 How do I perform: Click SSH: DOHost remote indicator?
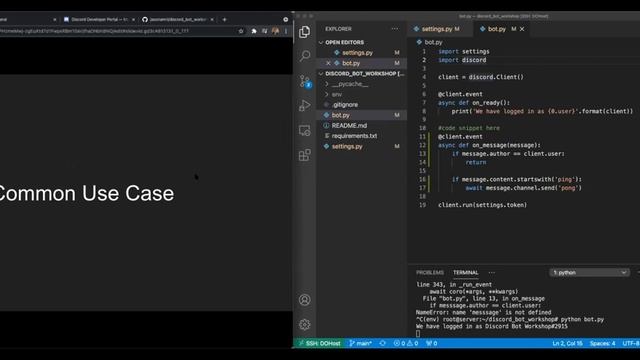click(x=319, y=343)
